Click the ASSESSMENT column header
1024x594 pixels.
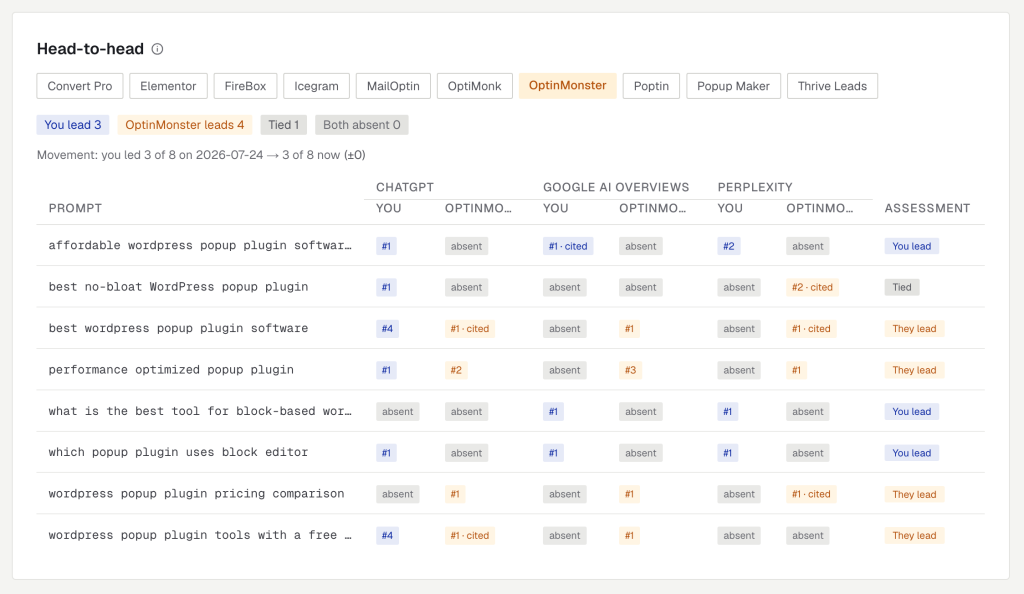click(x=927, y=208)
